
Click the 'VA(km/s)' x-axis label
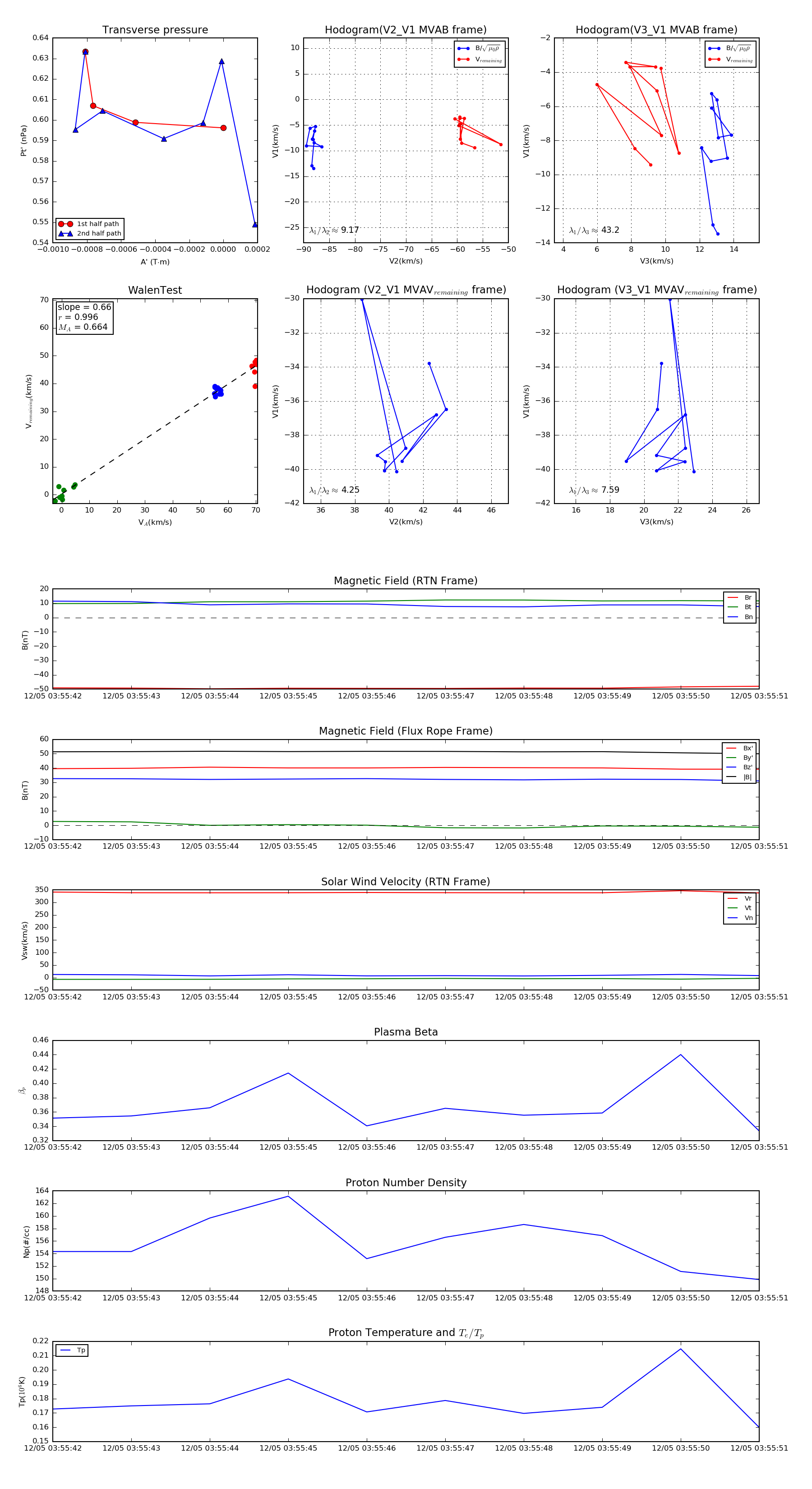(155, 522)
